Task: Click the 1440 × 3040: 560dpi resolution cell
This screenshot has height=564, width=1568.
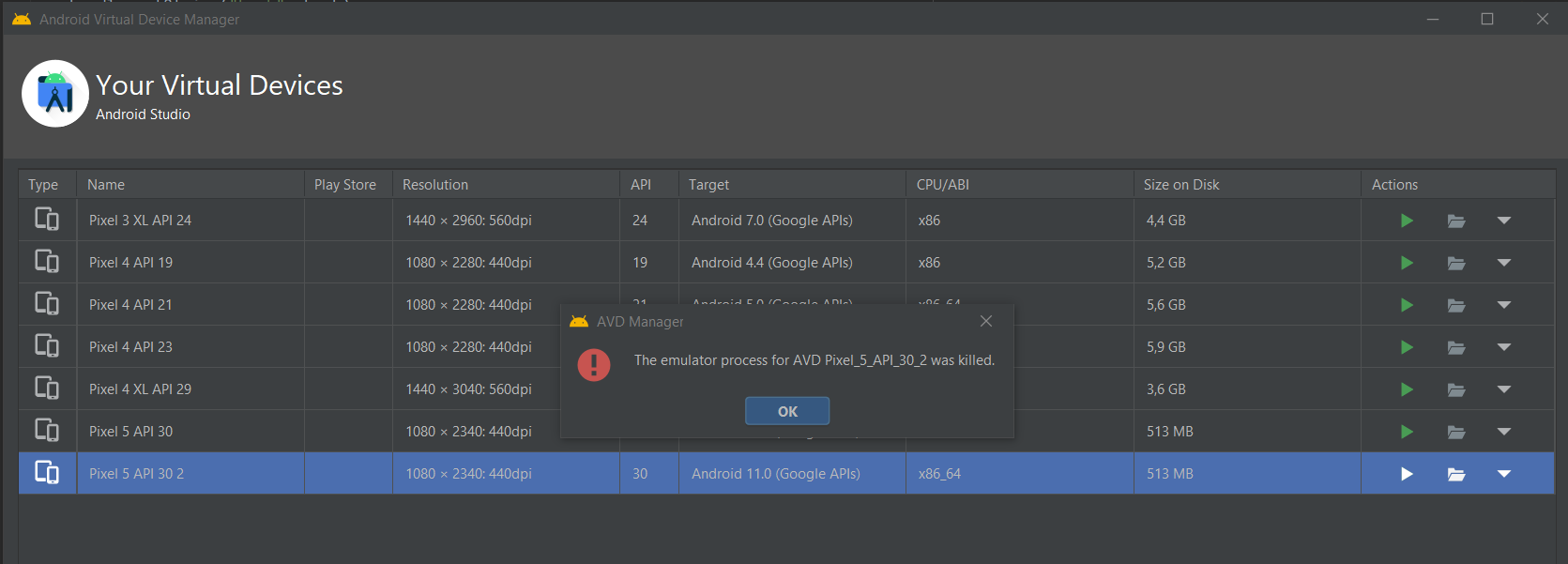Action: [x=477, y=389]
